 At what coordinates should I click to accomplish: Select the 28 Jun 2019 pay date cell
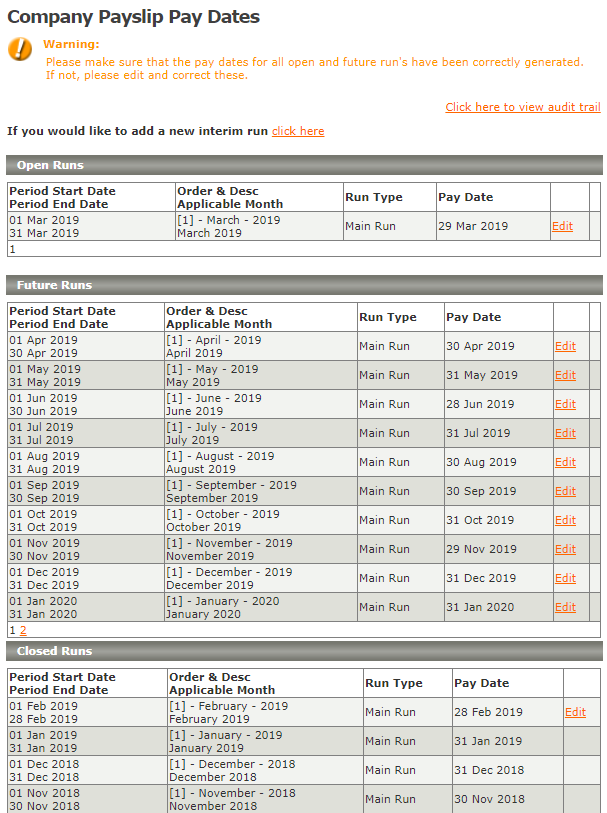point(499,404)
